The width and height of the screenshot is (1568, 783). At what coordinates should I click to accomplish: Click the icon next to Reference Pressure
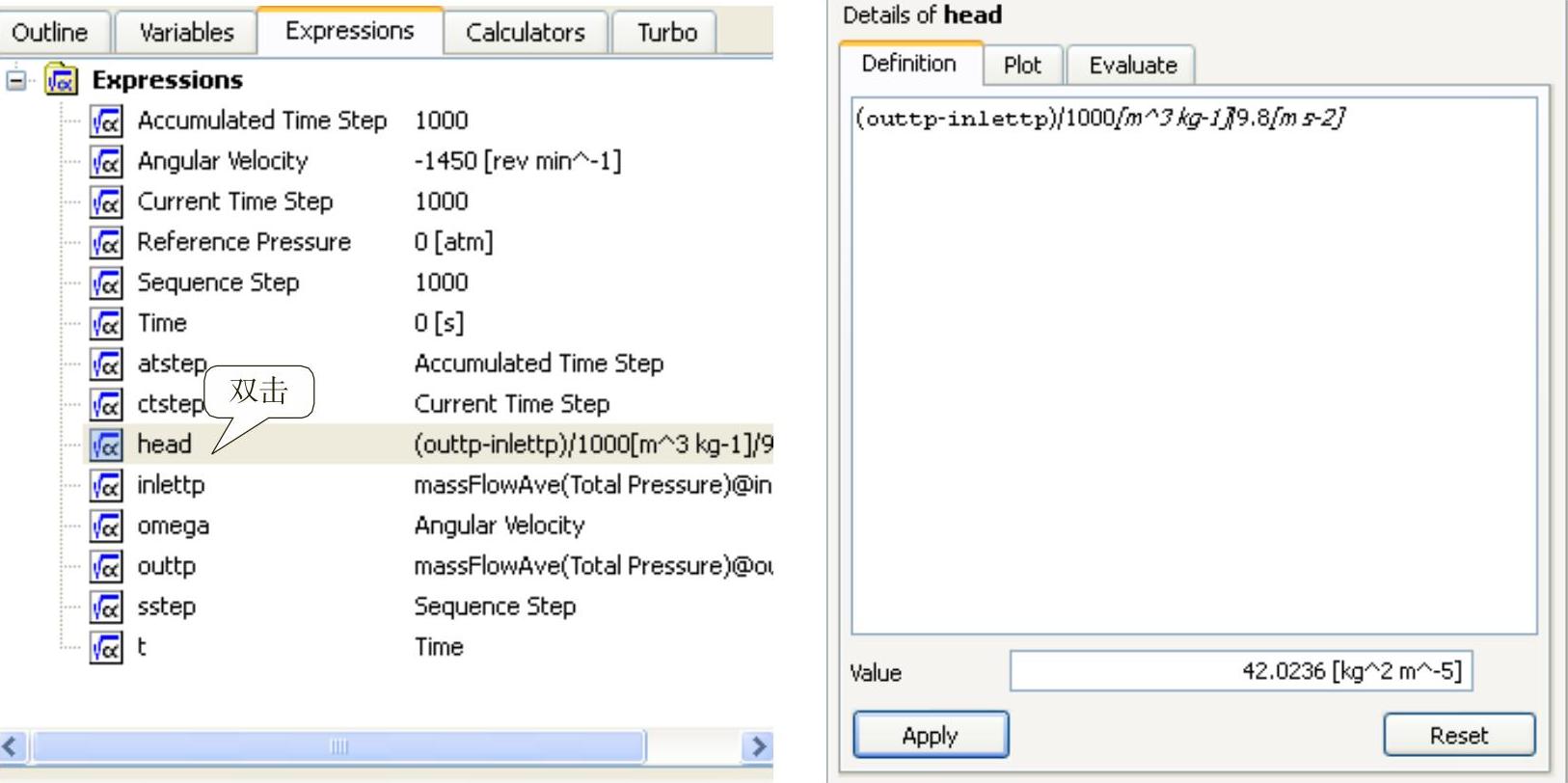tap(106, 242)
